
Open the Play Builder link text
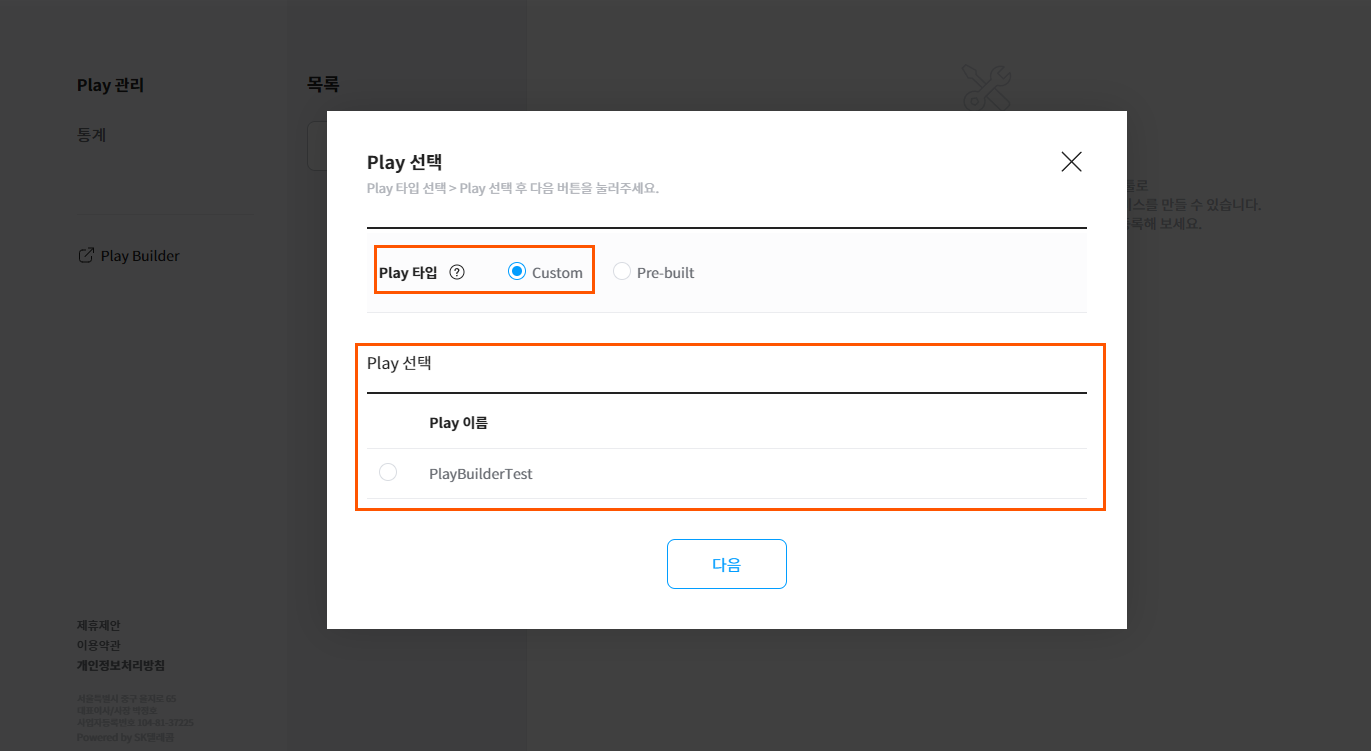coord(140,256)
